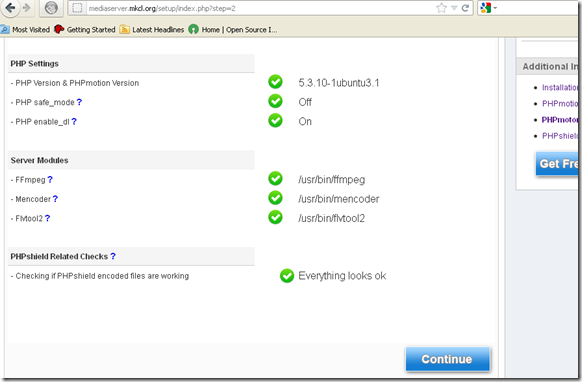Click green check for PHP Version row

[275, 82]
